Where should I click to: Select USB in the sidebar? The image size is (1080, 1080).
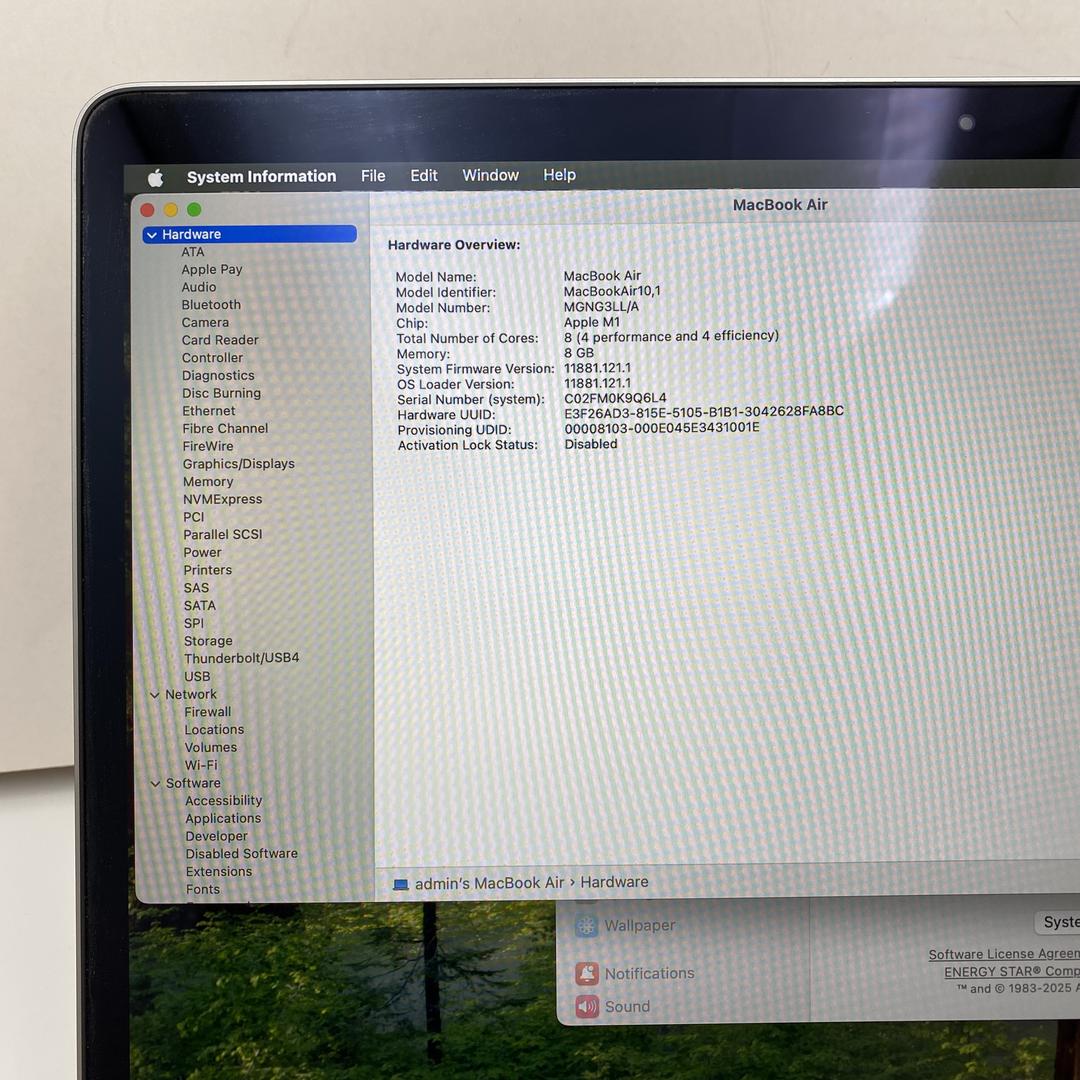click(197, 677)
